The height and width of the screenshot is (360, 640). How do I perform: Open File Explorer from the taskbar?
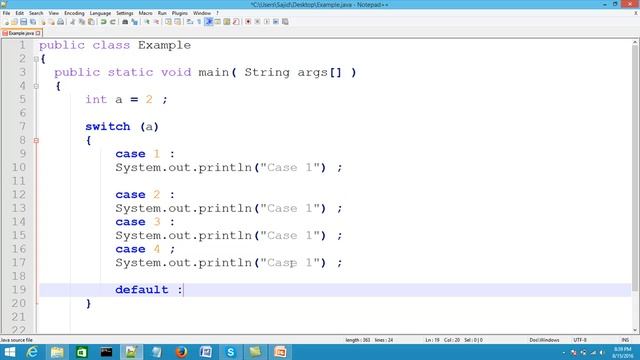click(57, 352)
